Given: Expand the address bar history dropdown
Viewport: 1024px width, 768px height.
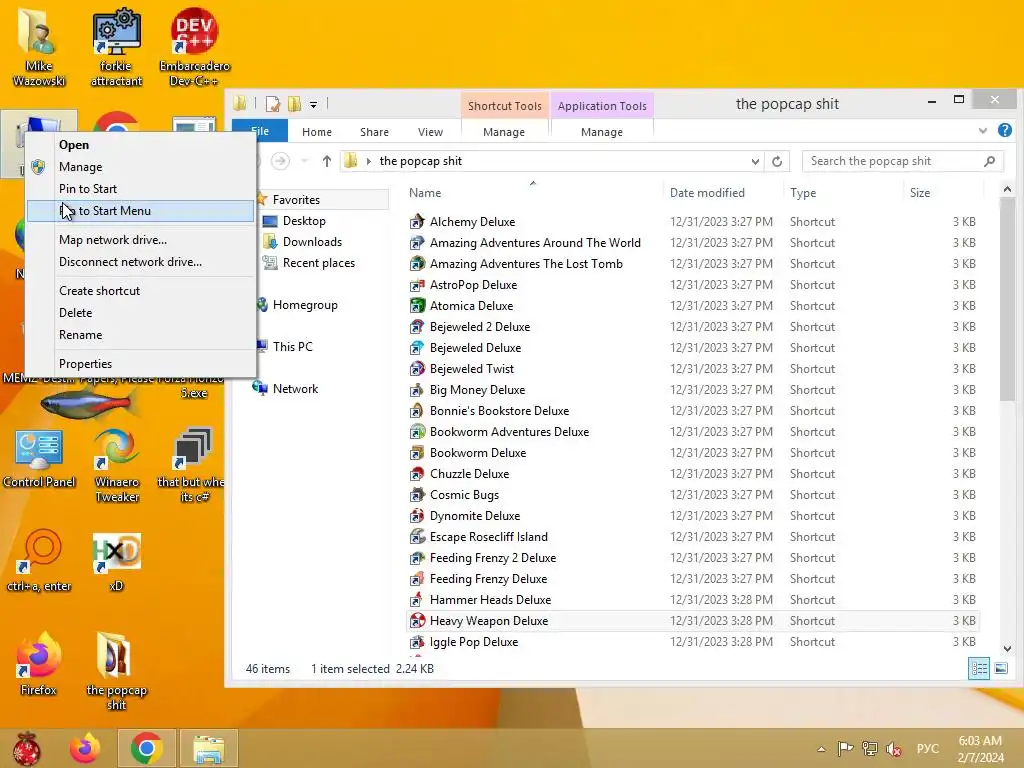Looking at the screenshot, I should point(755,161).
